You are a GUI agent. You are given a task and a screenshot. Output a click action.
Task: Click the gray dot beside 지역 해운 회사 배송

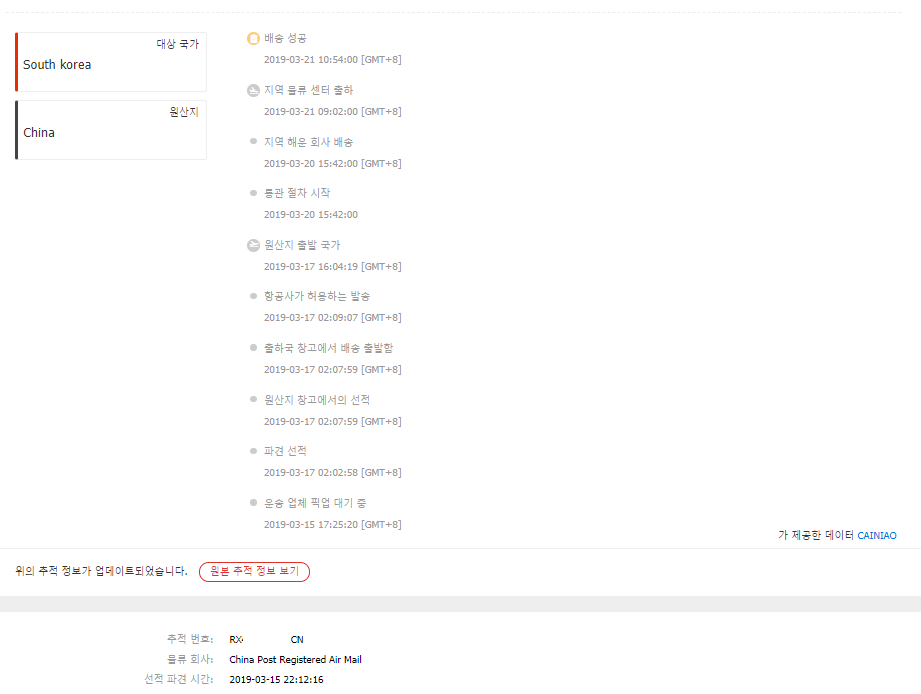tap(253, 141)
